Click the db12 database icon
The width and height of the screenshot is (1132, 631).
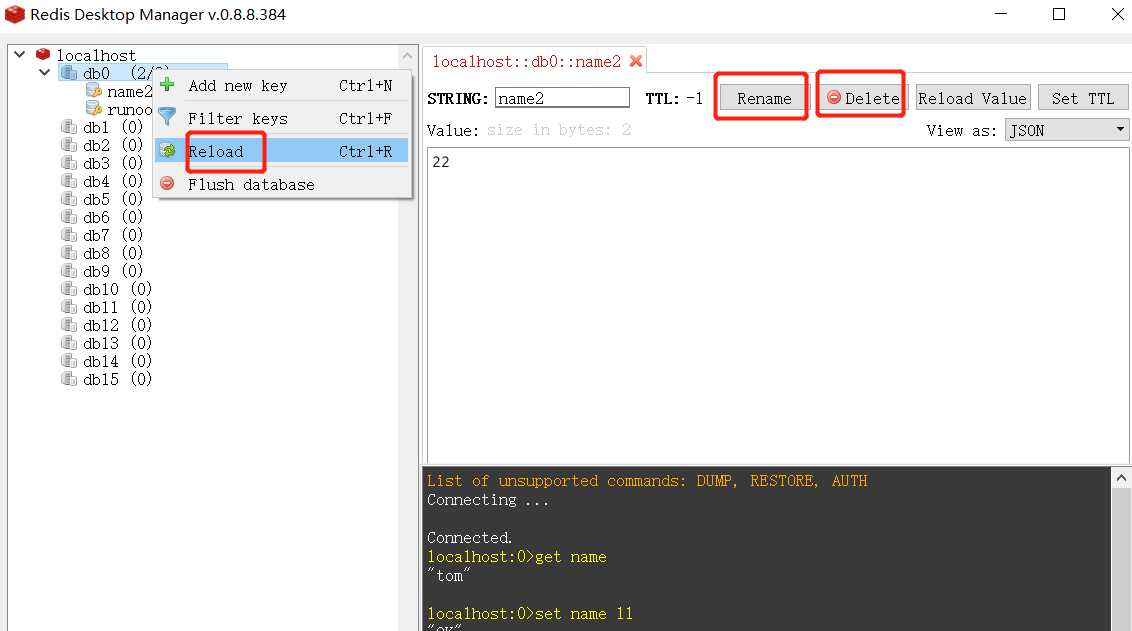[x=69, y=325]
